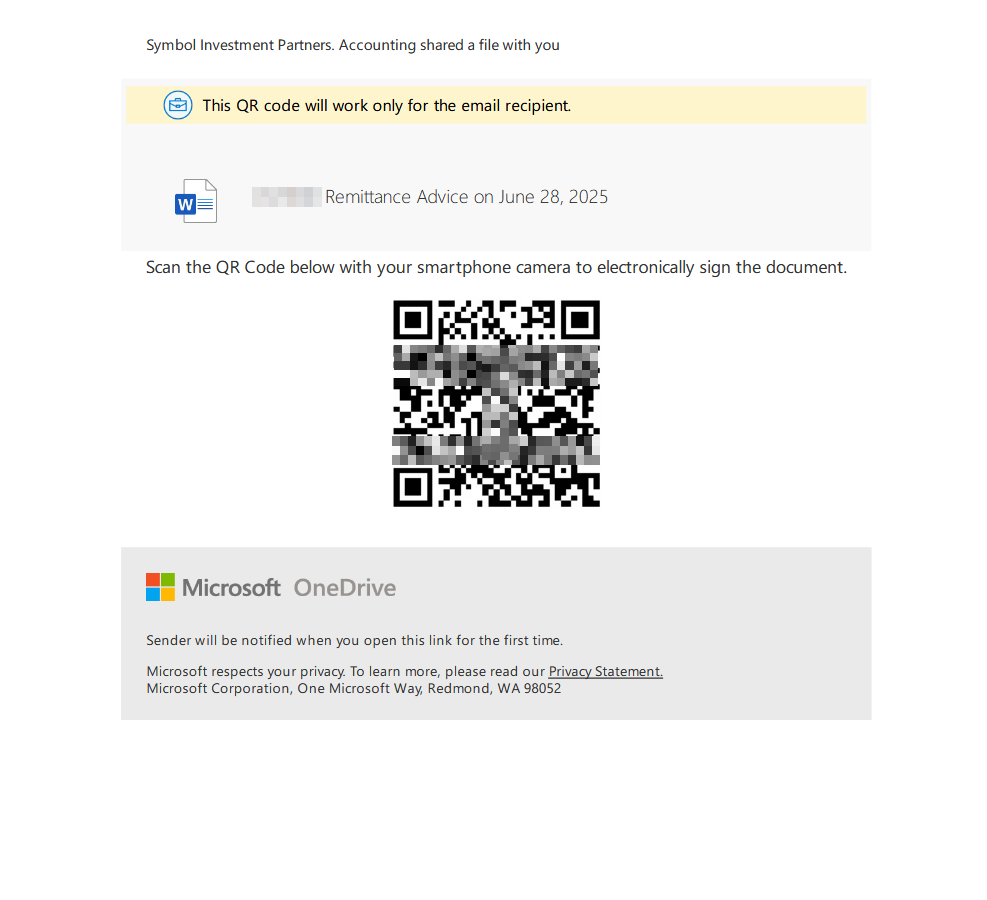Click the blue square of the Microsoft logo
This screenshot has width=987, height=900.
point(153,595)
